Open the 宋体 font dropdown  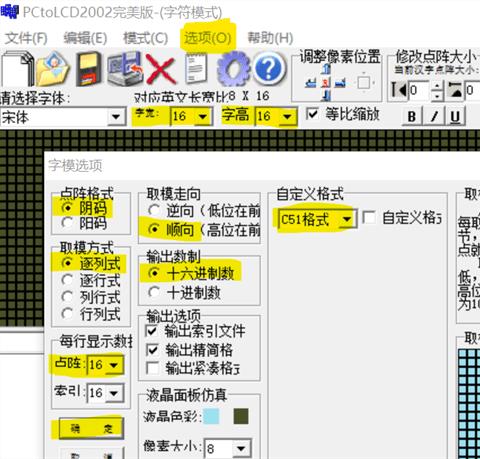(116, 117)
